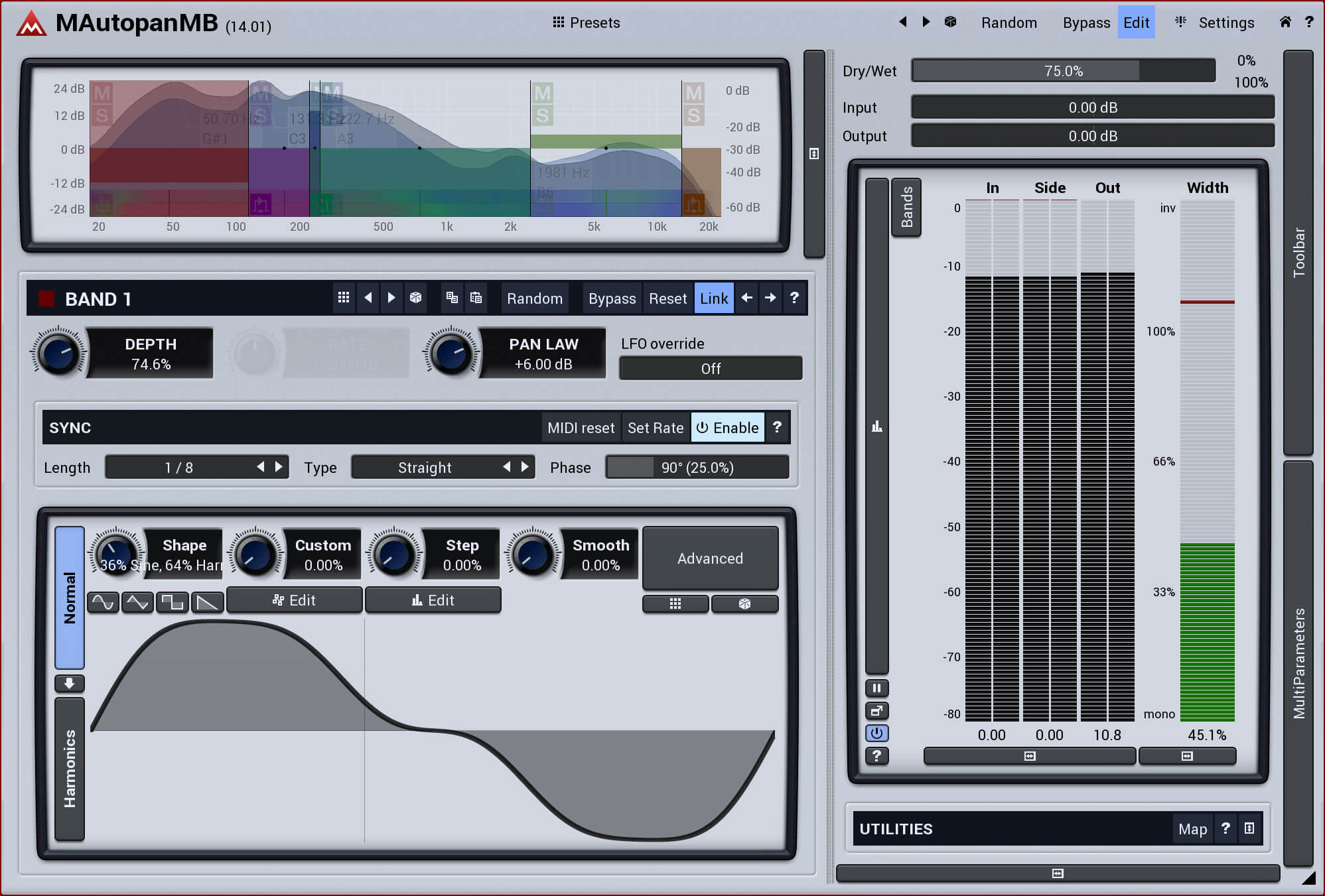Toggle global Bypass in title bar
1325x896 pixels.
[1086, 23]
